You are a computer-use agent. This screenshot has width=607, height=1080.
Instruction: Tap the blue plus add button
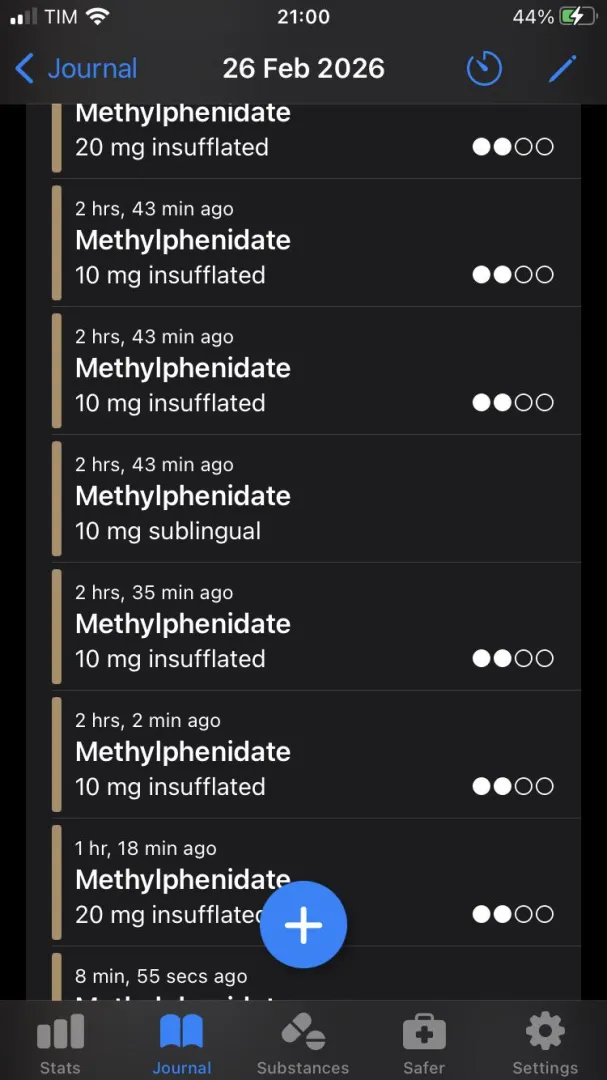coord(303,925)
